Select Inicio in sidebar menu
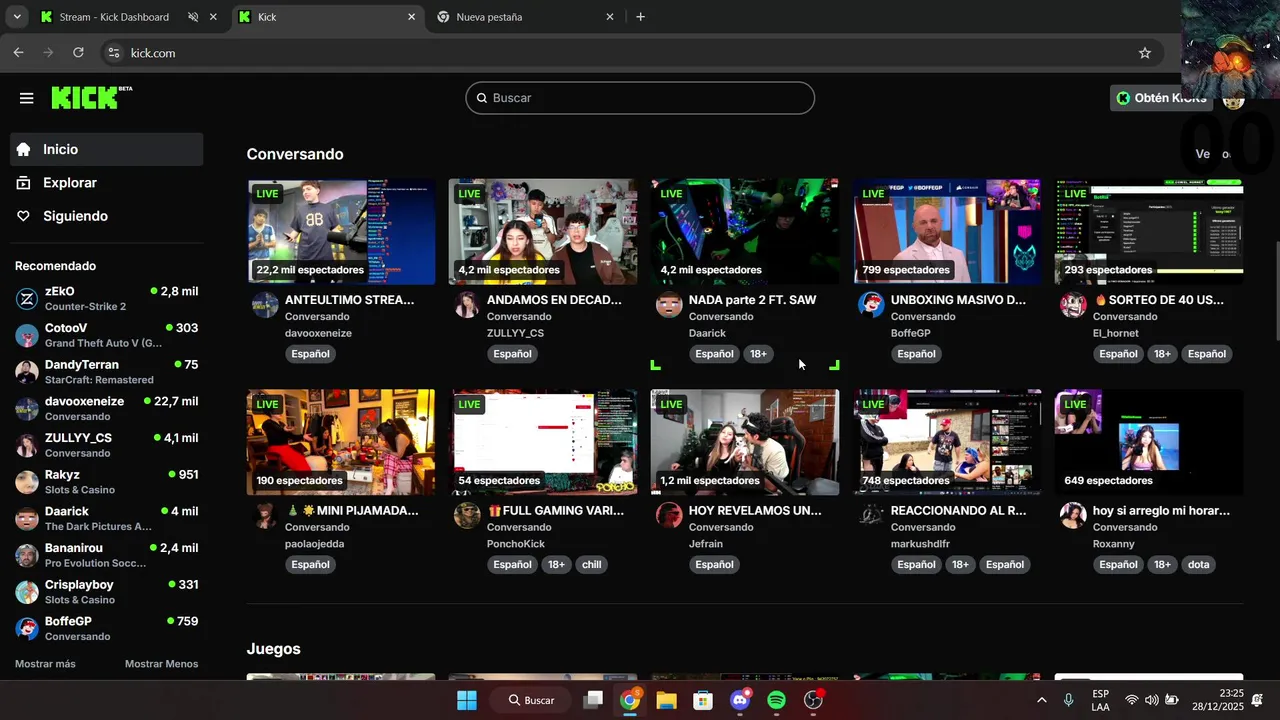1280x720 pixels. 107,149
